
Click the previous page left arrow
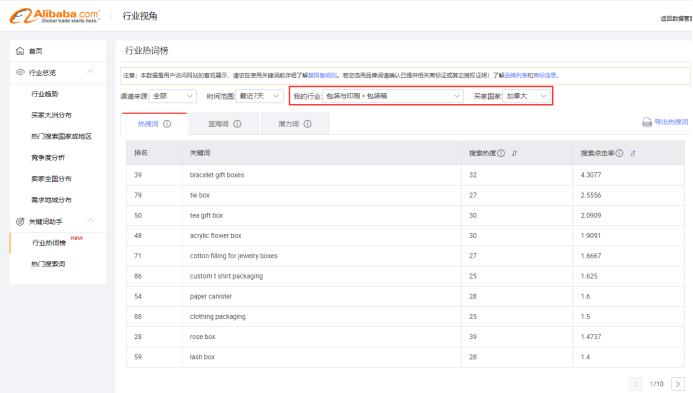point(635,384)
